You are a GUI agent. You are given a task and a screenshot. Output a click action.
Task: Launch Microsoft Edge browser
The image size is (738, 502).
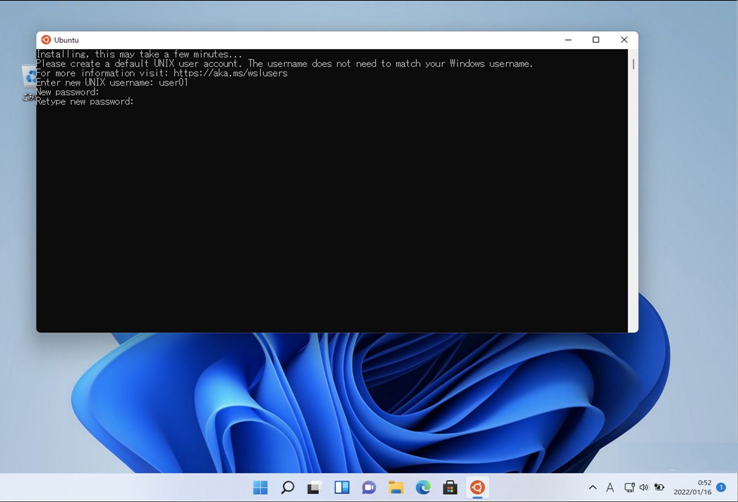pyautogui.click(x=423, y=487)
